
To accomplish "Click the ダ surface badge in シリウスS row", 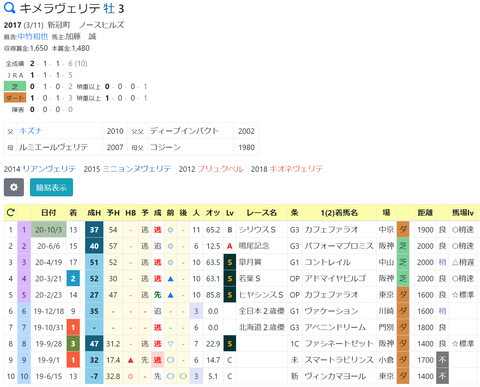I will point(403,230).
